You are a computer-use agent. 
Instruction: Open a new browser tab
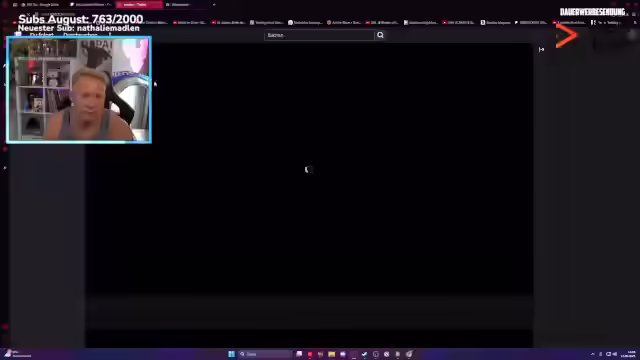(x=214, y=4)
